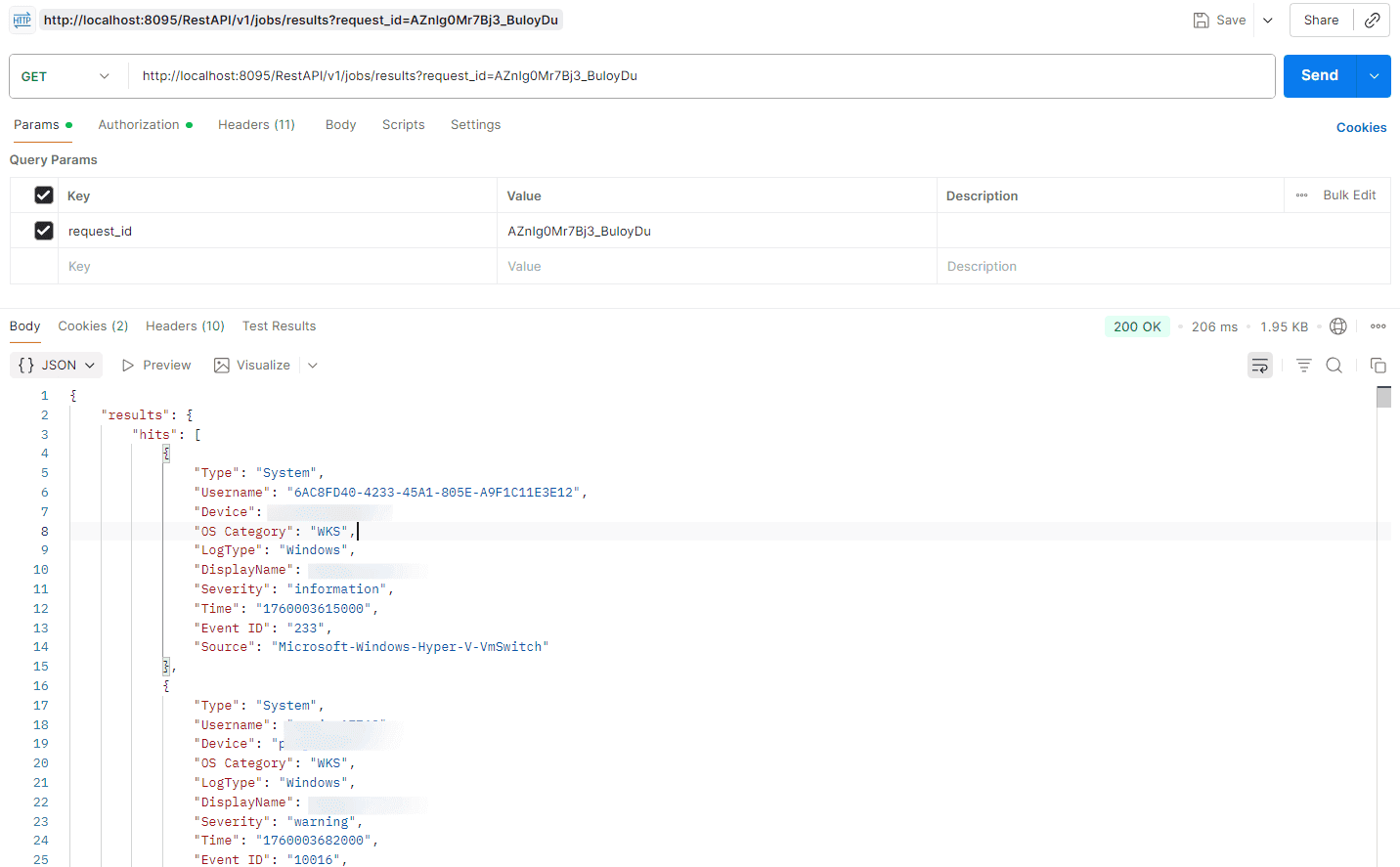The height and width of the screenshot is (867, 1400).
Task: Open the Test Results response tab
Action: pyautogui.click(x=279, y=325)
